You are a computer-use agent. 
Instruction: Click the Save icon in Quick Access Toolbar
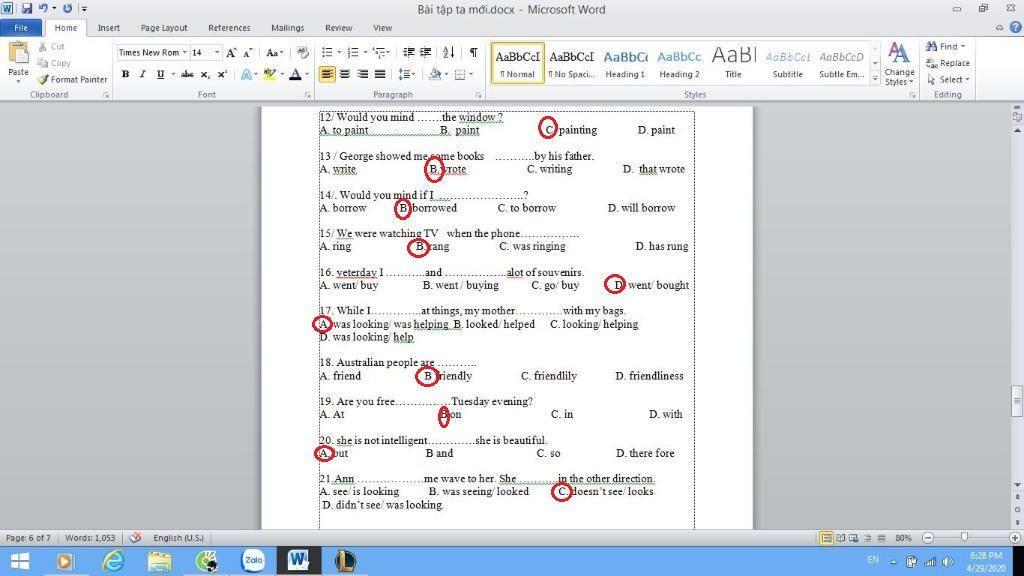click(x=27, y=8)
